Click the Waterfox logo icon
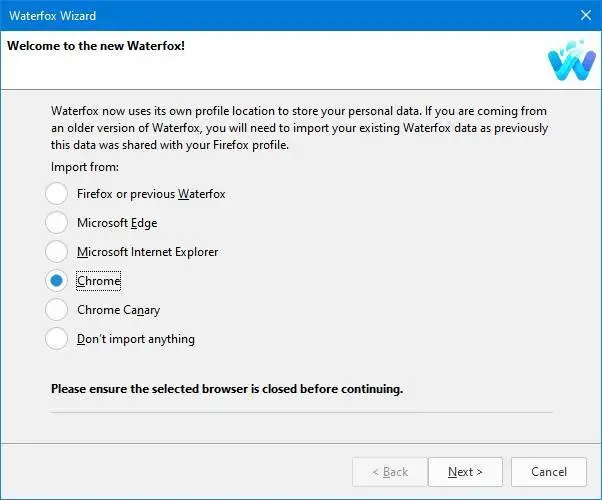 (x=571, y=61)
